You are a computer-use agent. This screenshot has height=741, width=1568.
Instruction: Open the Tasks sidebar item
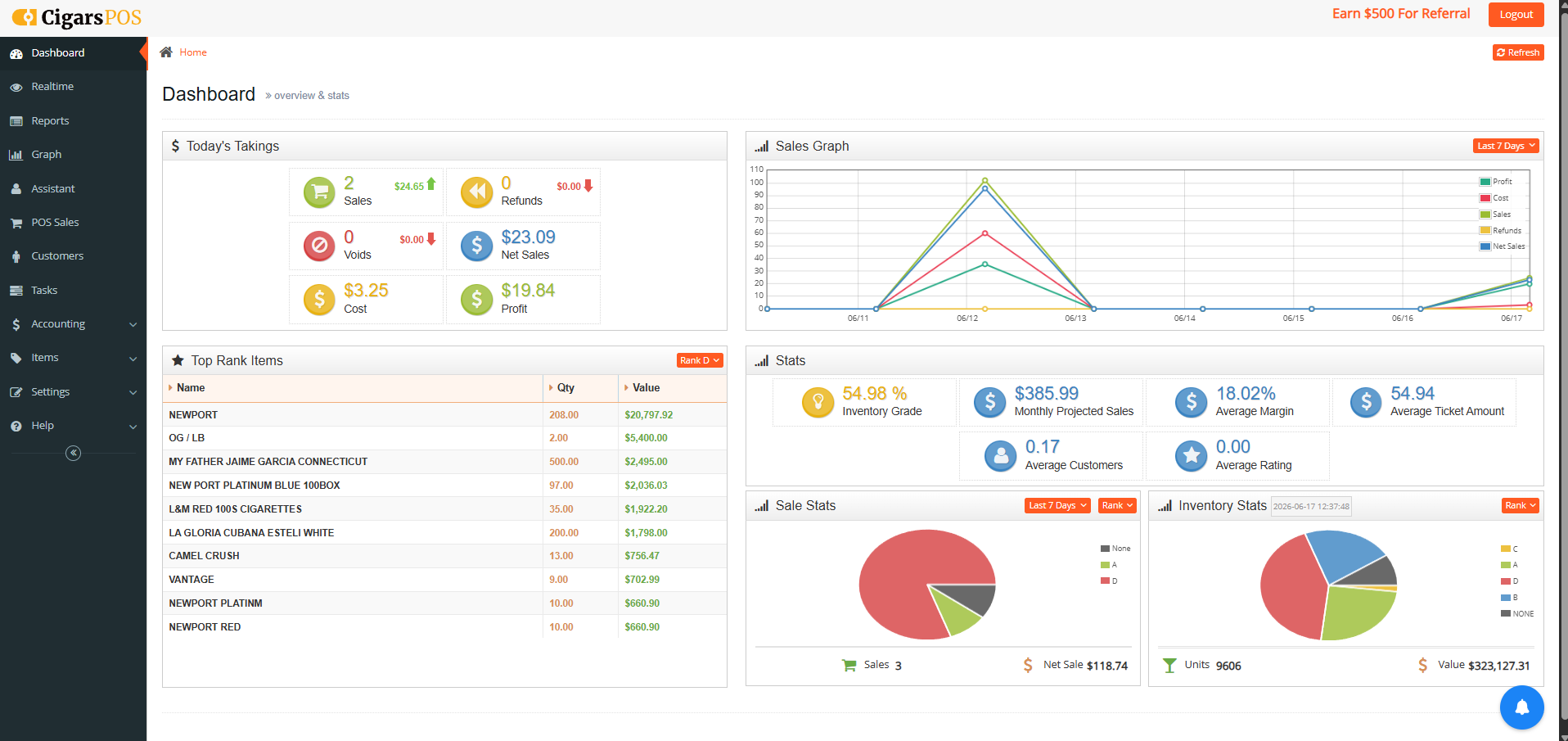pos(74,291)
